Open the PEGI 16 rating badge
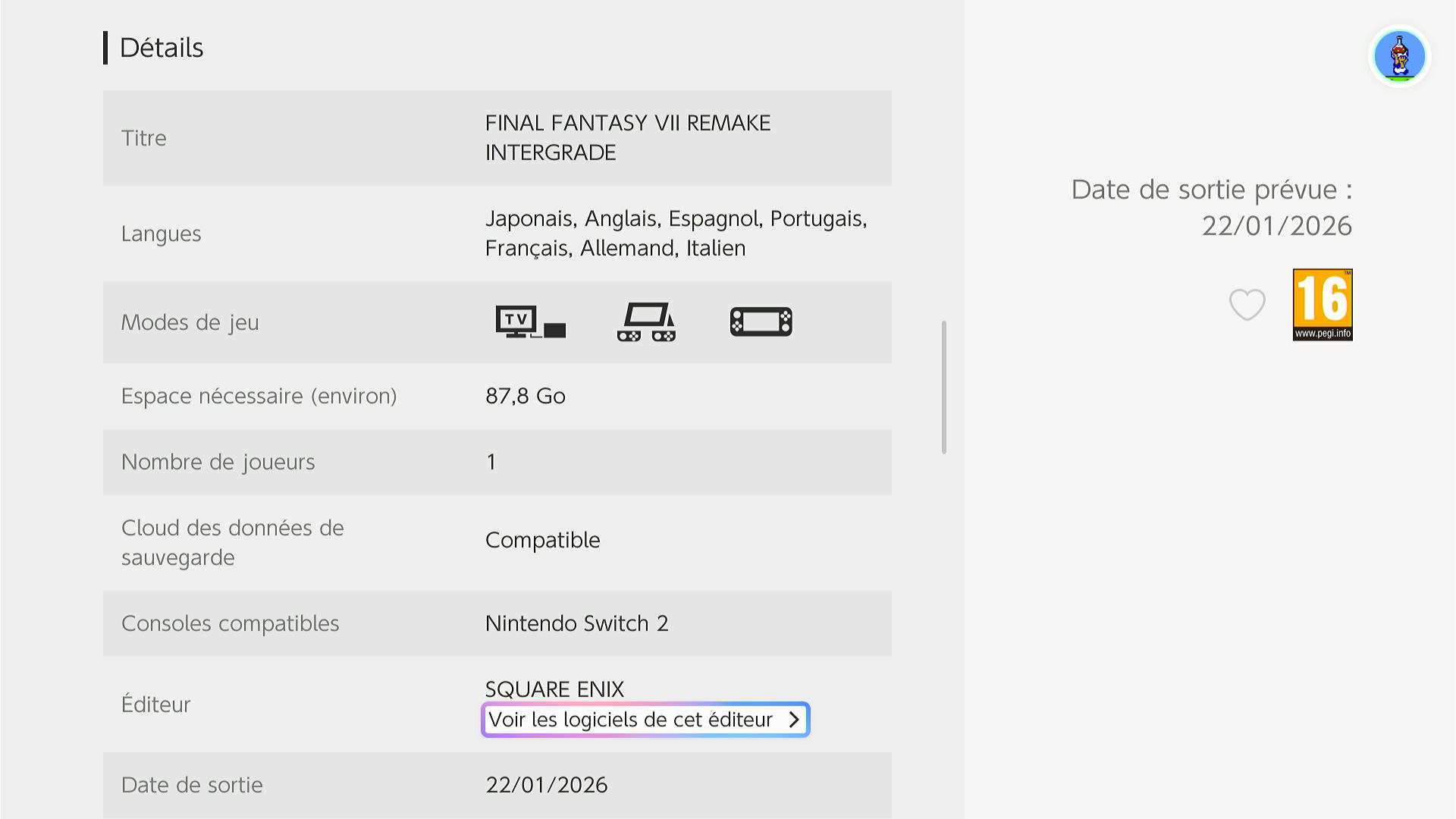The height and width of the screenshot is (819, 1456). 1322,305
